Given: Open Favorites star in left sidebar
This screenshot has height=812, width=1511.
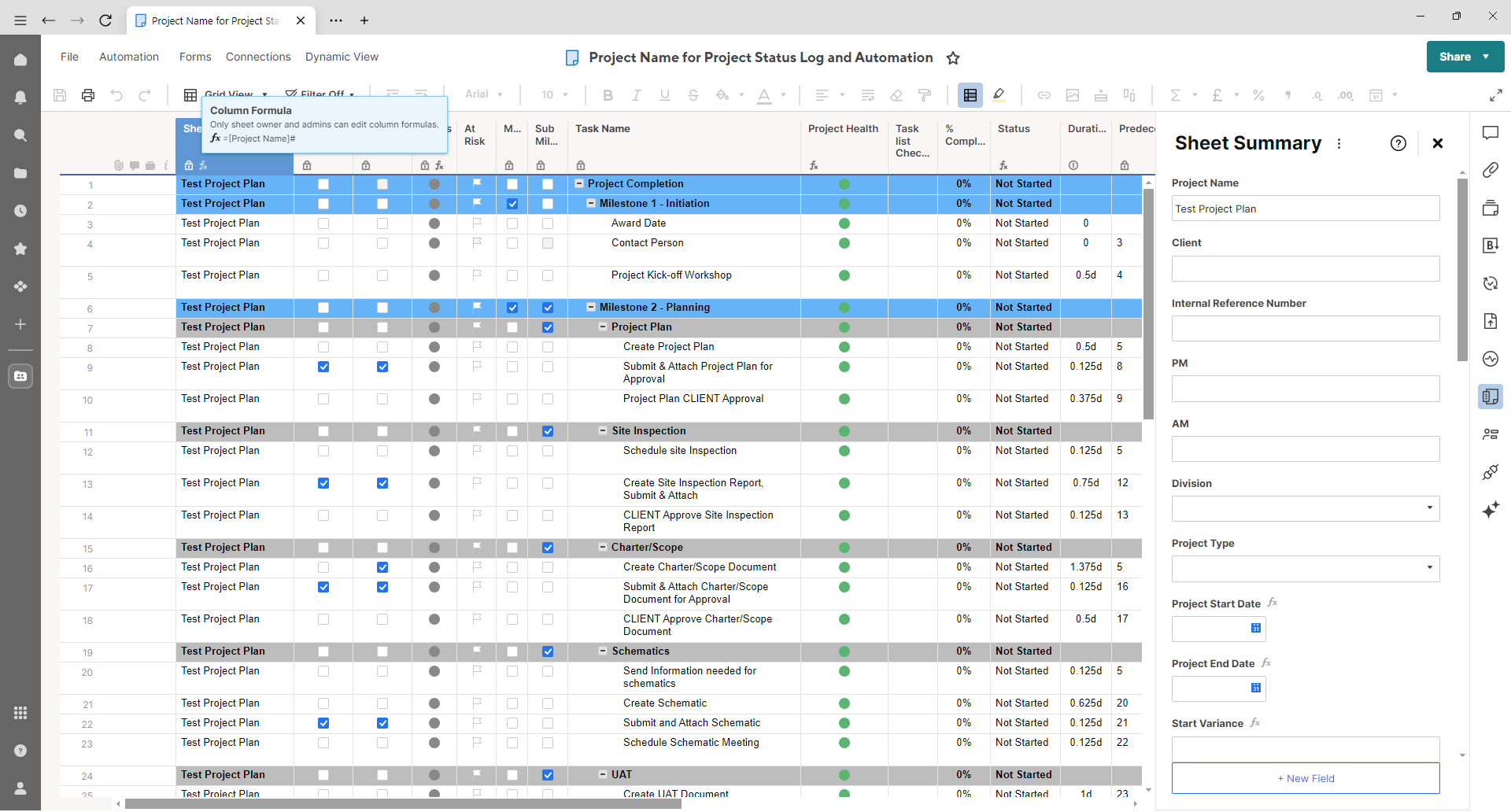Looking at the screenshot, I should point(20,249).
